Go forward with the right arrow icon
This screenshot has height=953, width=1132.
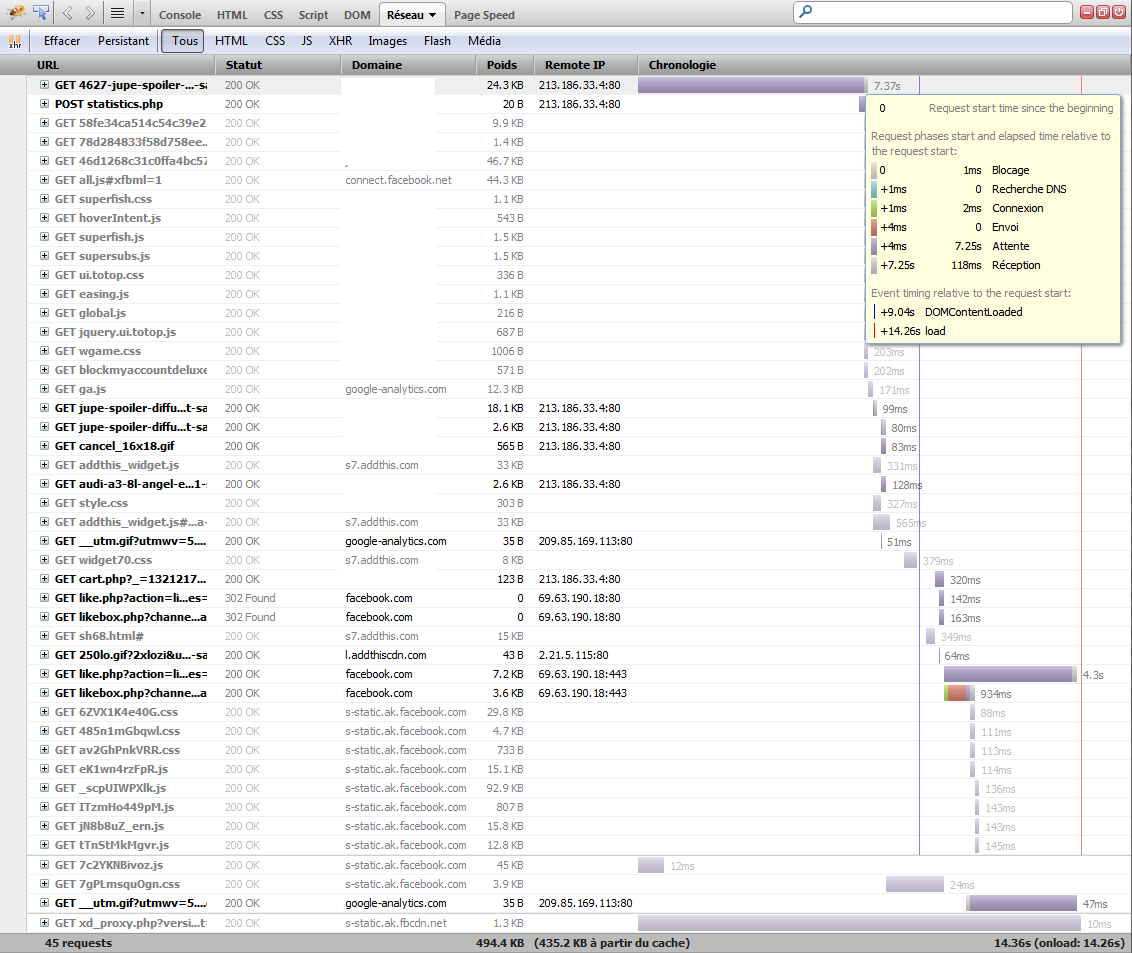click(x=90, y=13)
